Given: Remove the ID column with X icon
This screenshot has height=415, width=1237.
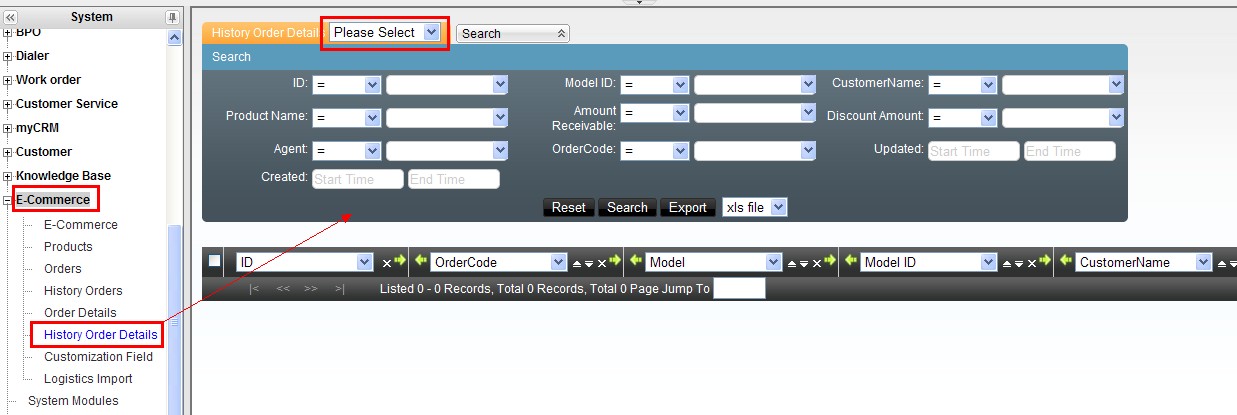Looking at the screenshot, I should (387, 263).
